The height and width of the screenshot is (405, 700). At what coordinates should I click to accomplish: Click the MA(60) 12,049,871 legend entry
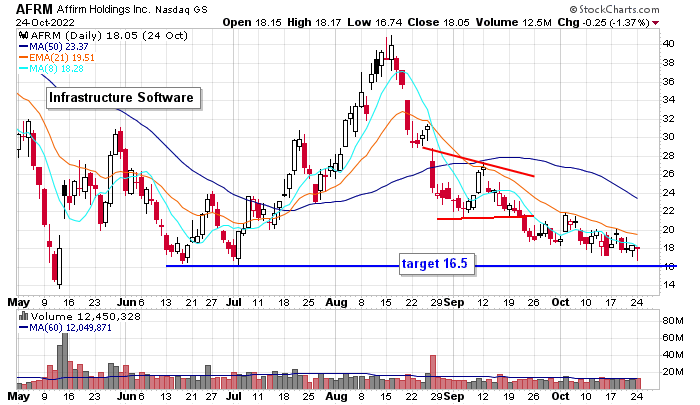(65, 328)
